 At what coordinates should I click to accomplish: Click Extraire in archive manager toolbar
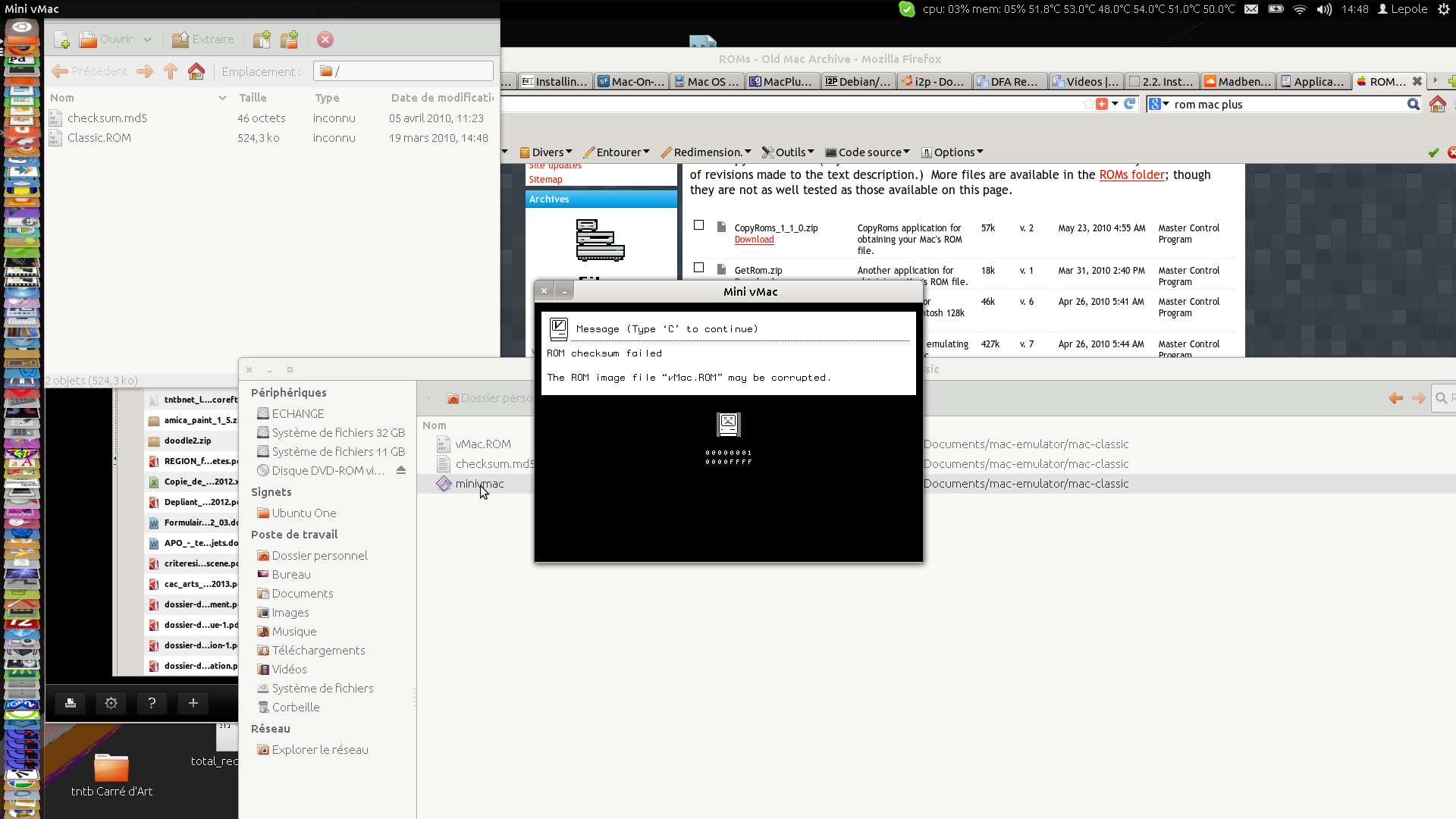tap(203, 39)
